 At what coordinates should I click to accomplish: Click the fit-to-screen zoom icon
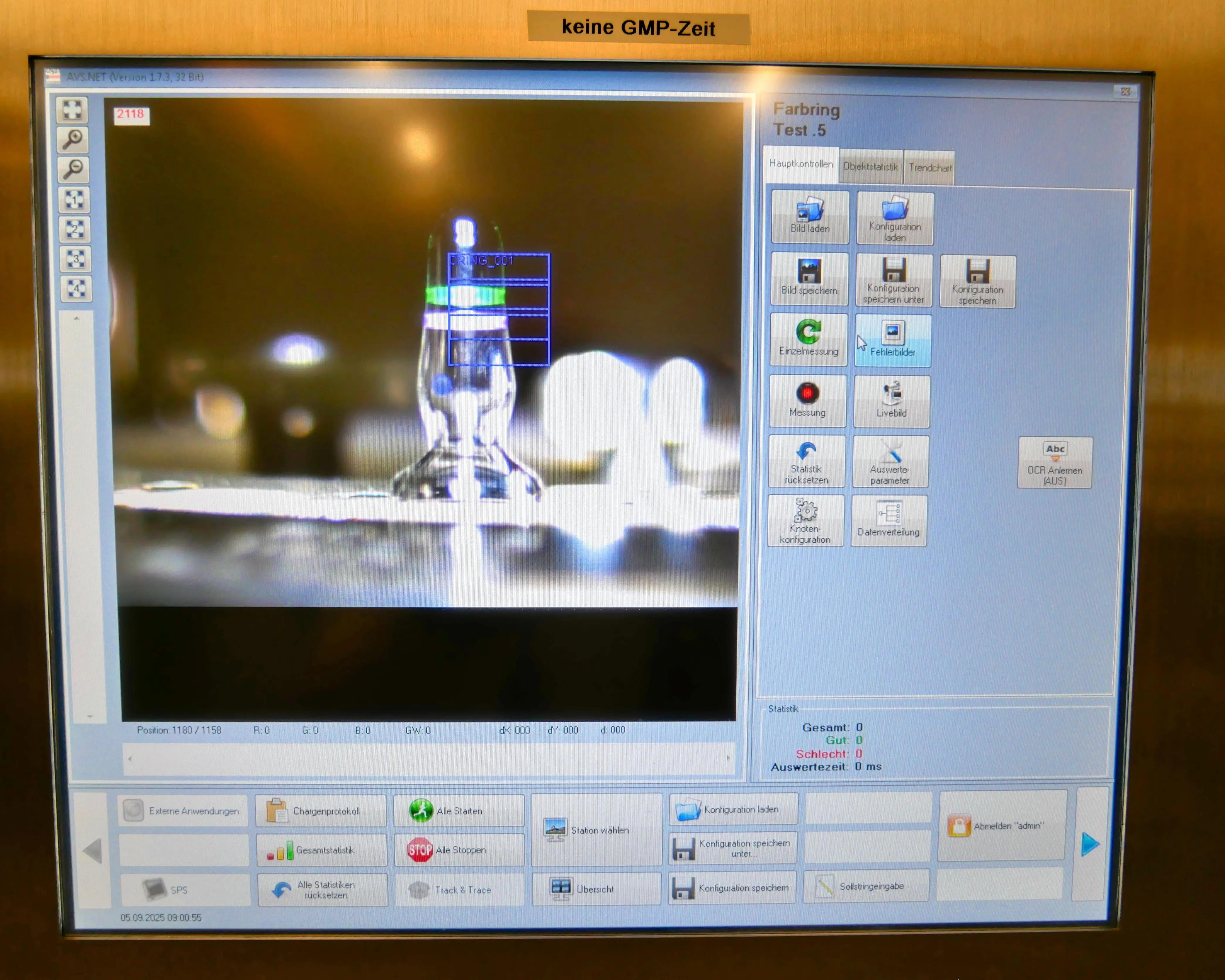(x=72, y=109)
